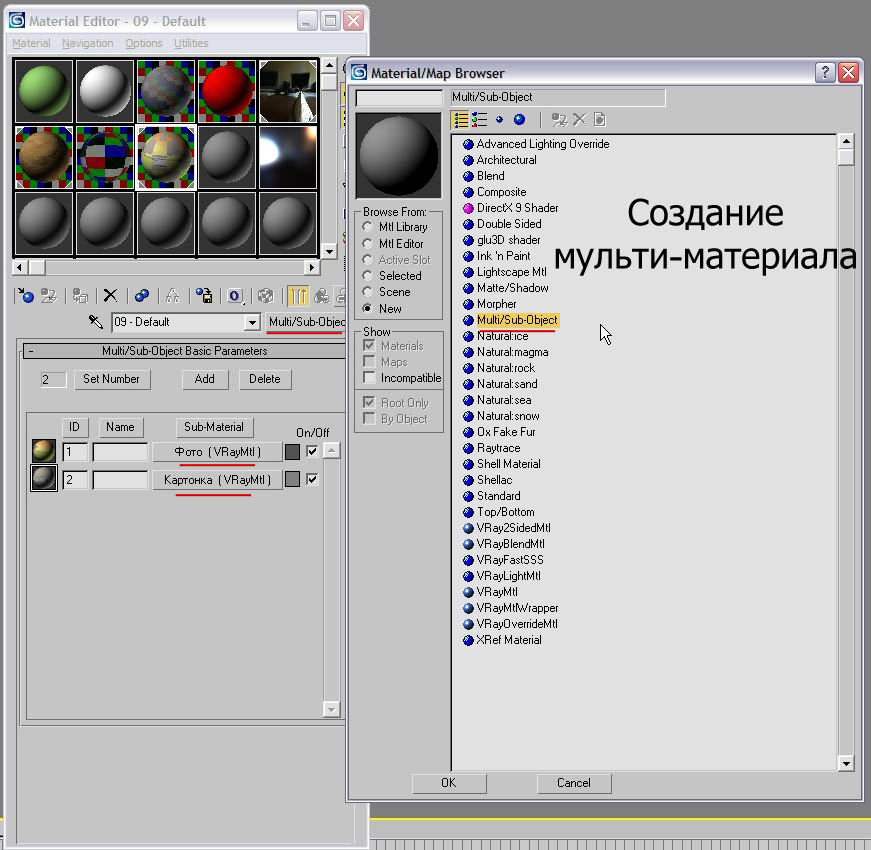Click the Material Effects Channel icon
871x850 pixels.
pyautogui.click(x=235, y=296)
